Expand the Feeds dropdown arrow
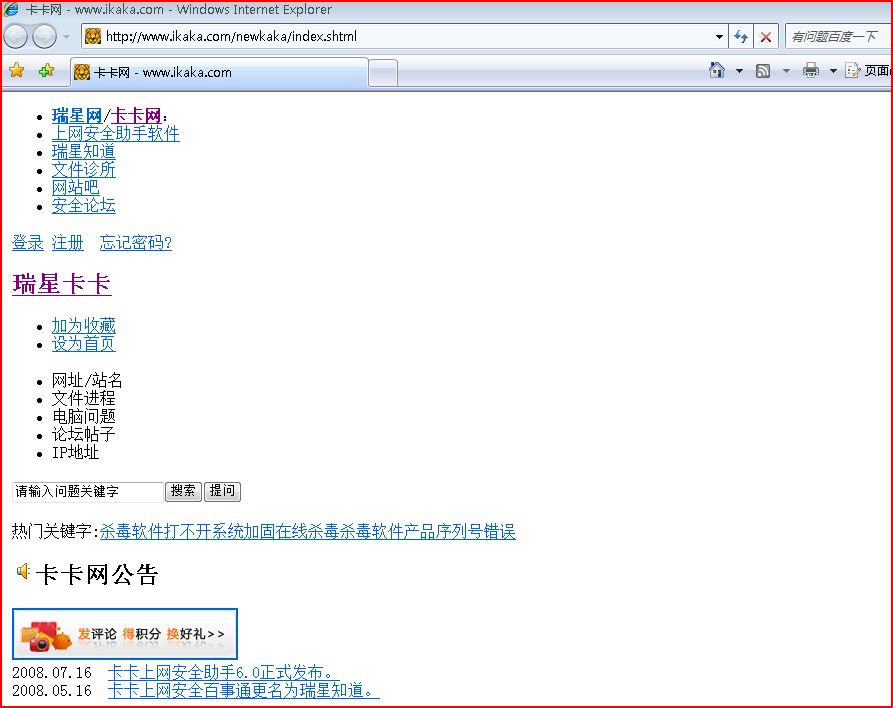The width and height of the screenshot is (893, 708). 787,71
